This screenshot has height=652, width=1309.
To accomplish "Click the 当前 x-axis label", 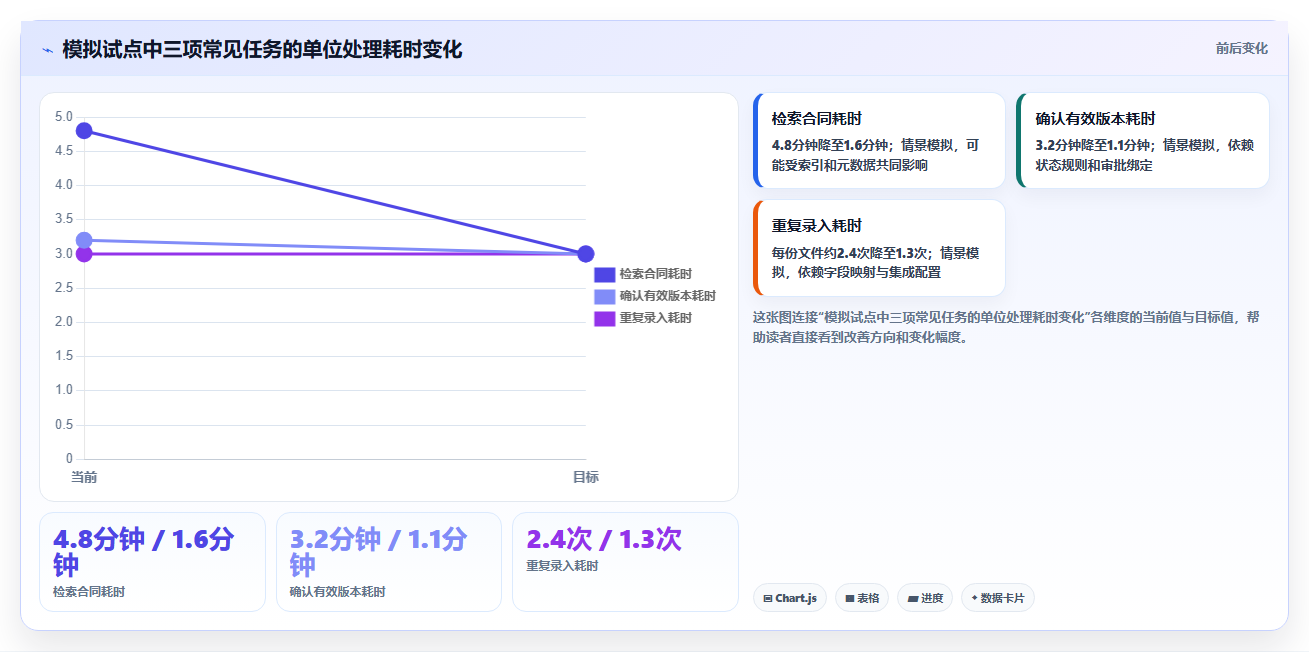I will [x=84, y=477].
